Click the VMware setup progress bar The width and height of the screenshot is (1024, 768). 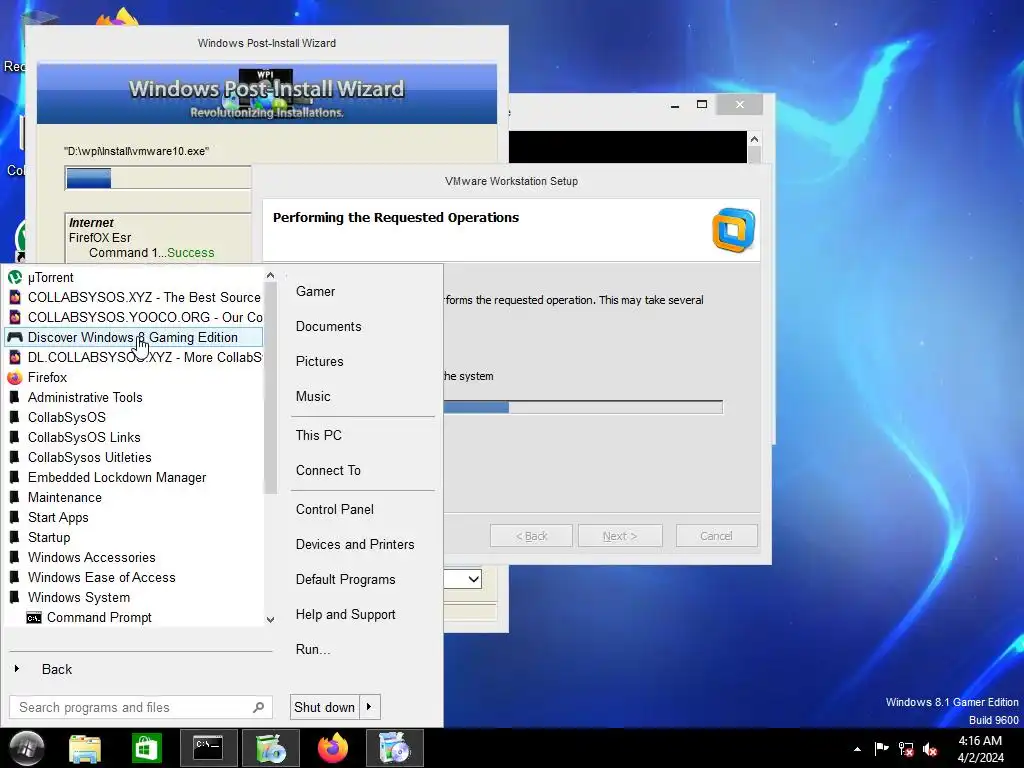pos(583,408)
